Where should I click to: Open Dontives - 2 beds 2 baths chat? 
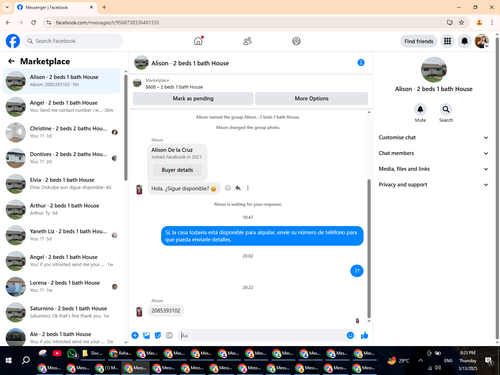62,158
